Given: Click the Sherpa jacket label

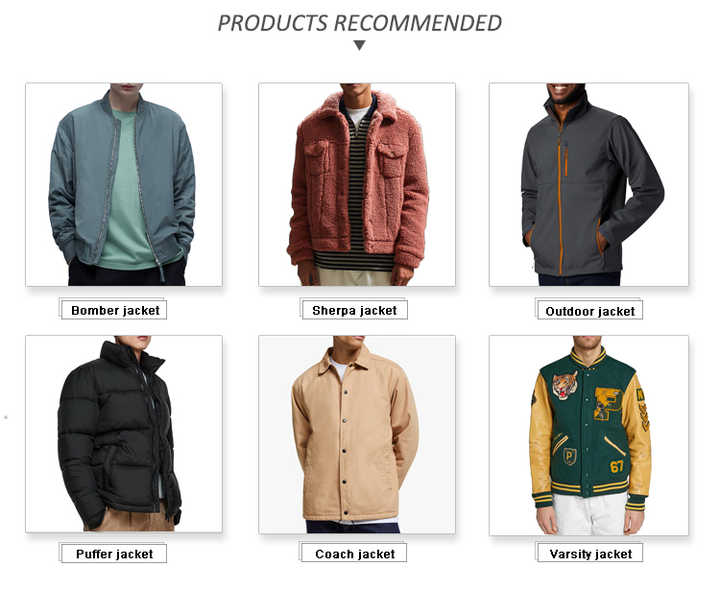Looking at the screenshot, I should (x=354, y=310).
